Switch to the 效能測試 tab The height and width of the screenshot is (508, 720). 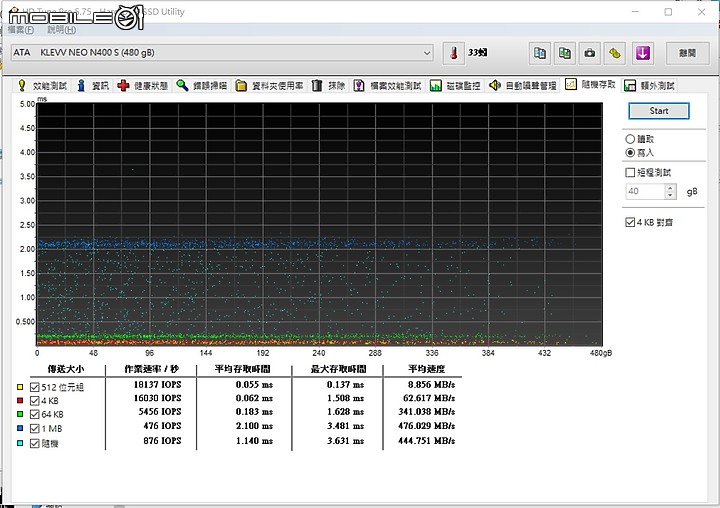point(42,85)
